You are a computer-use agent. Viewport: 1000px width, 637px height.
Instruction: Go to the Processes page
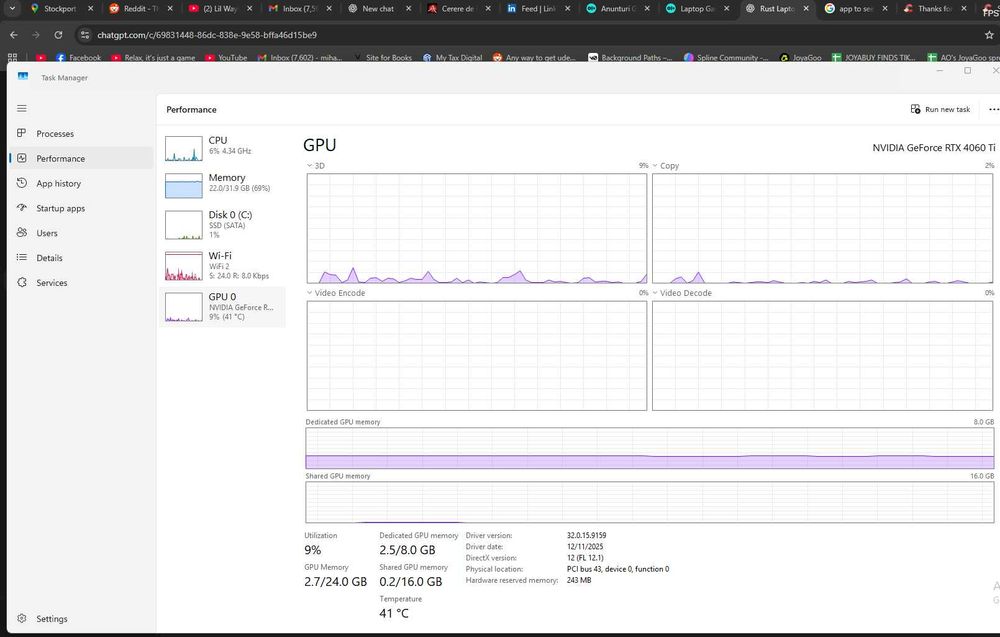(80, 134)
